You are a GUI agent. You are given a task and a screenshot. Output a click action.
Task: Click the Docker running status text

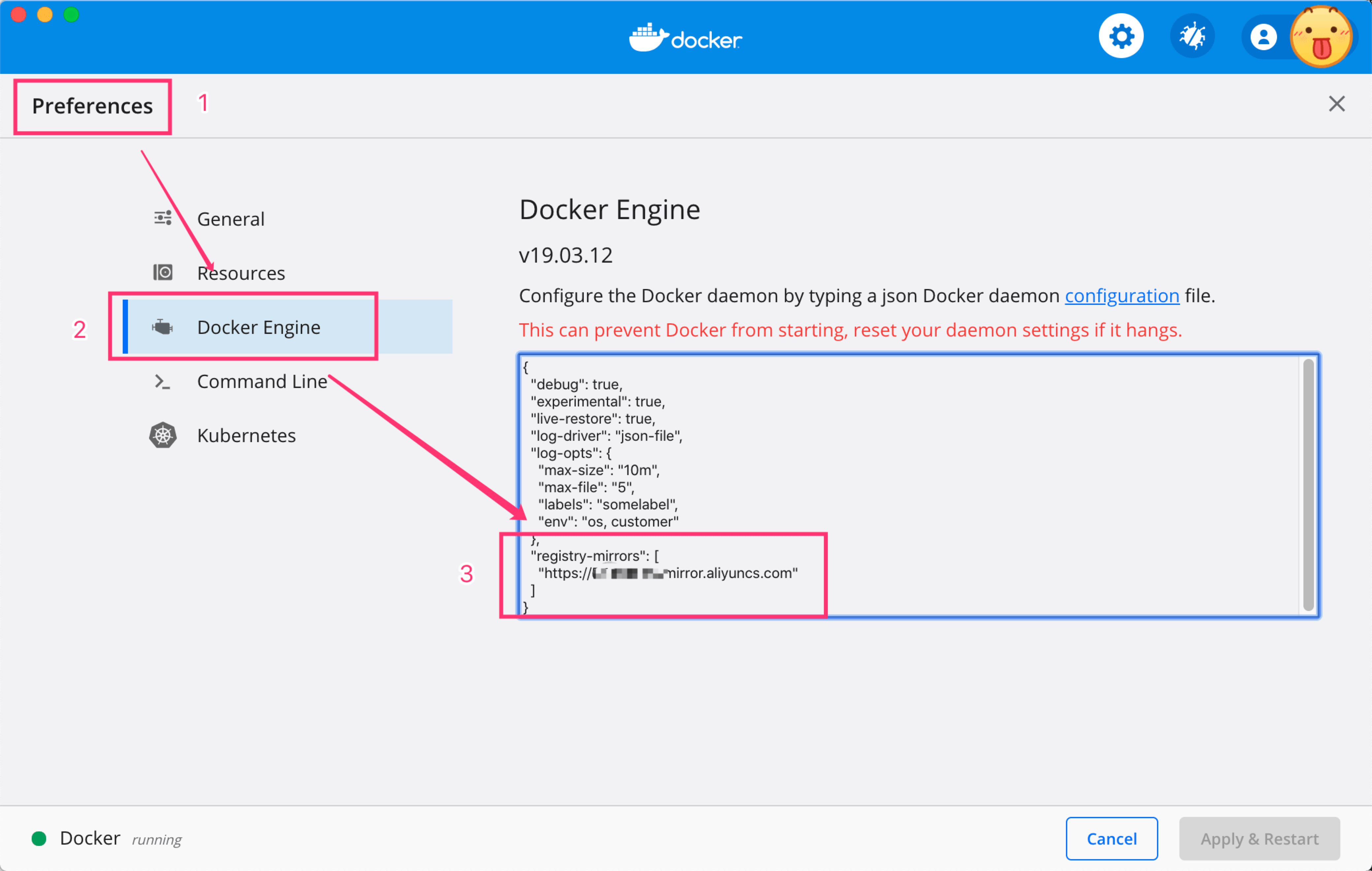(x=121, y=839)
